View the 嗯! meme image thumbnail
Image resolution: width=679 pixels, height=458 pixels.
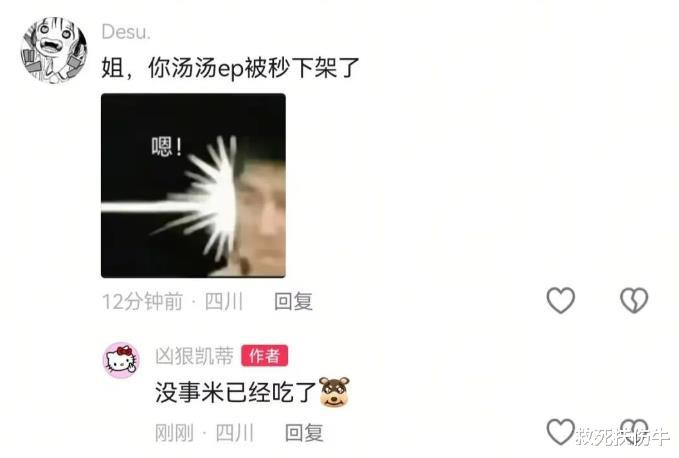[193, 185]
